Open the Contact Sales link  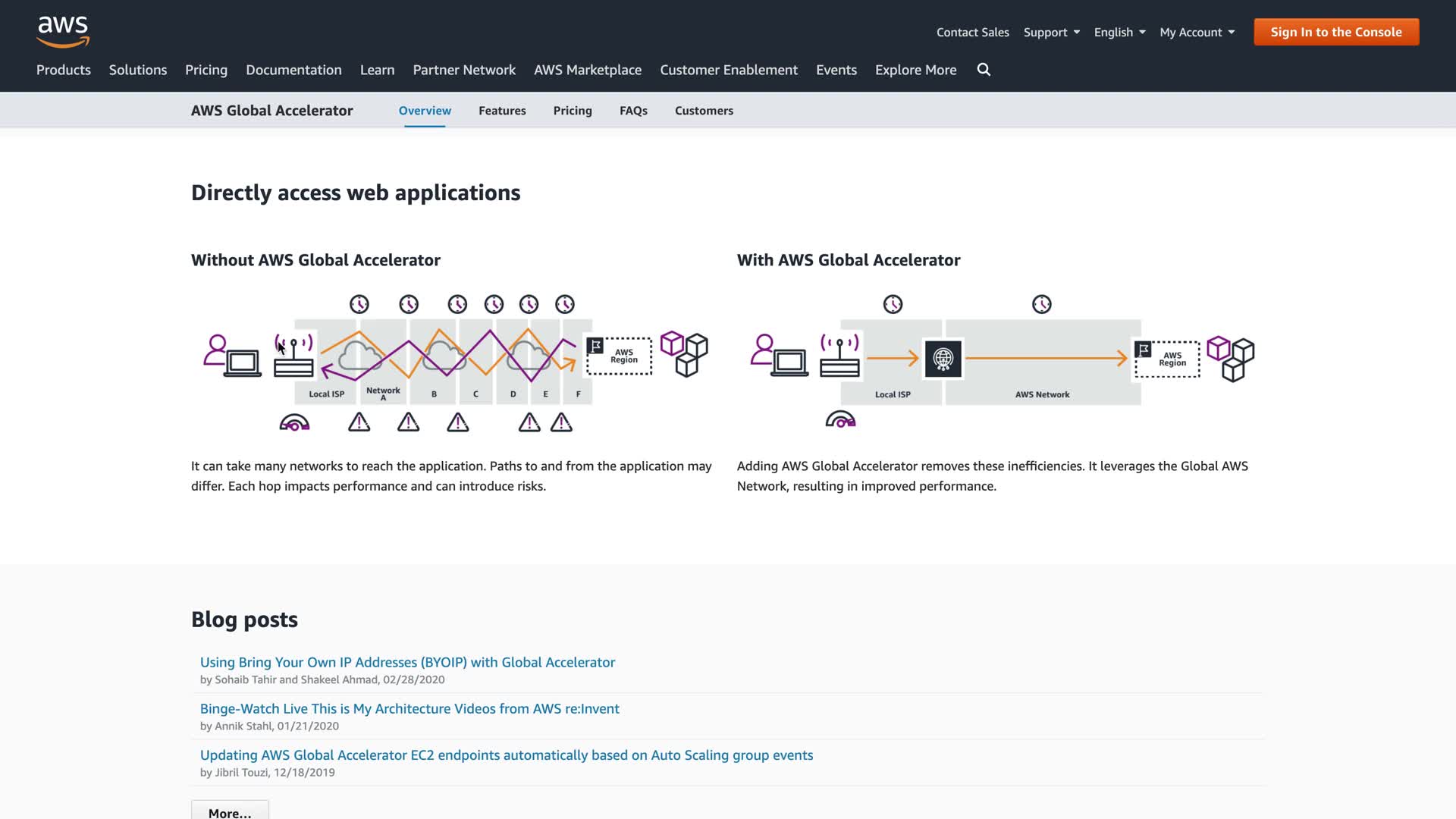pyautogui.click(x=972, y=32)
